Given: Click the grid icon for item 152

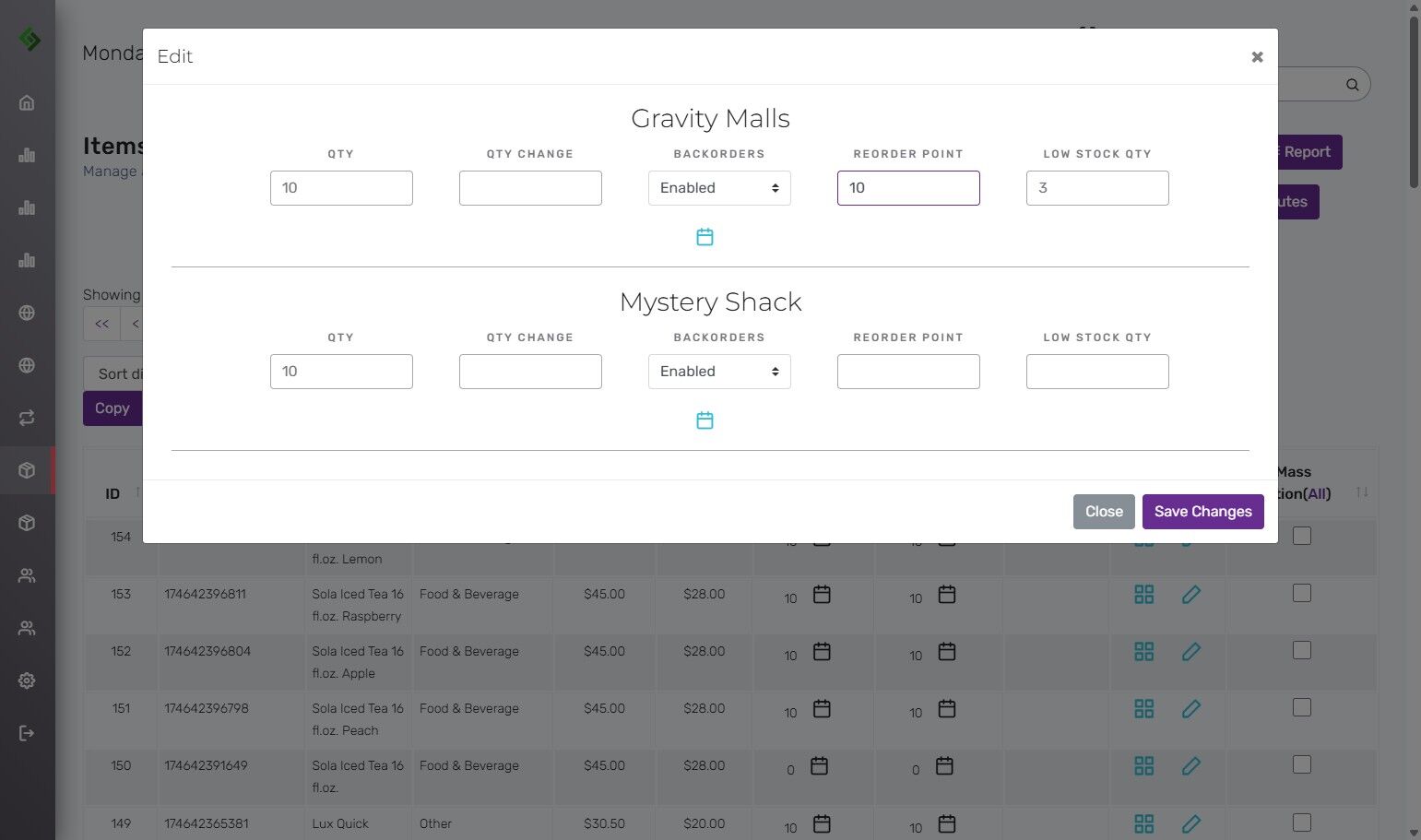Looking at the screenshot, I should [1144, 652].
